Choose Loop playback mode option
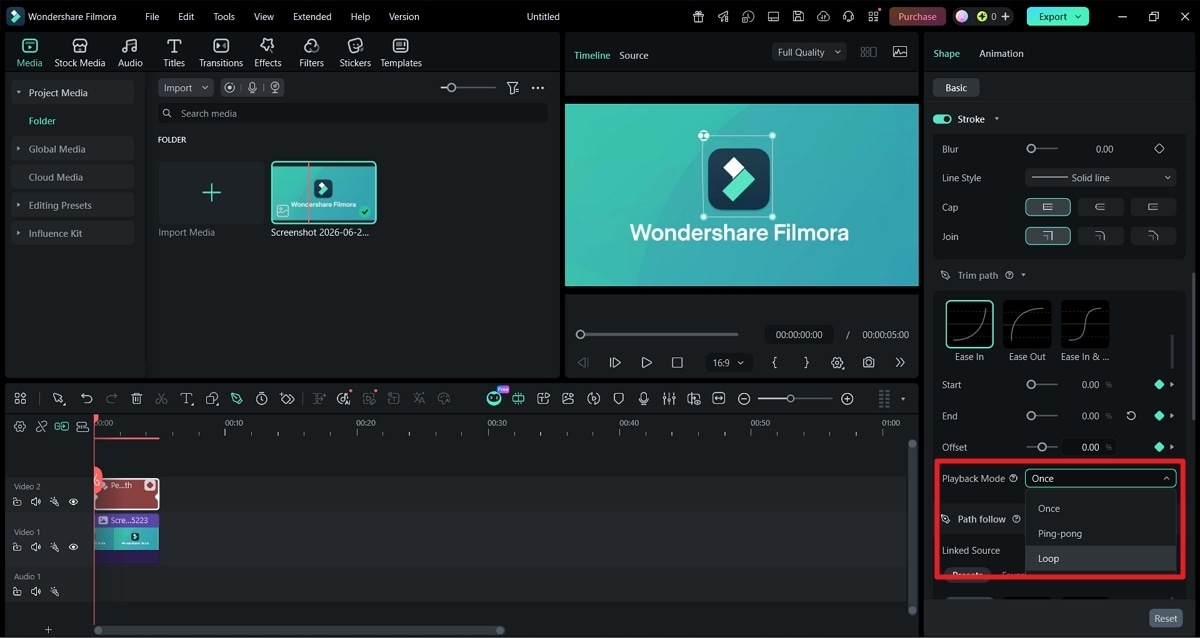The height and width of the screenshot is (638, 1200). (x=1100, y=559)
